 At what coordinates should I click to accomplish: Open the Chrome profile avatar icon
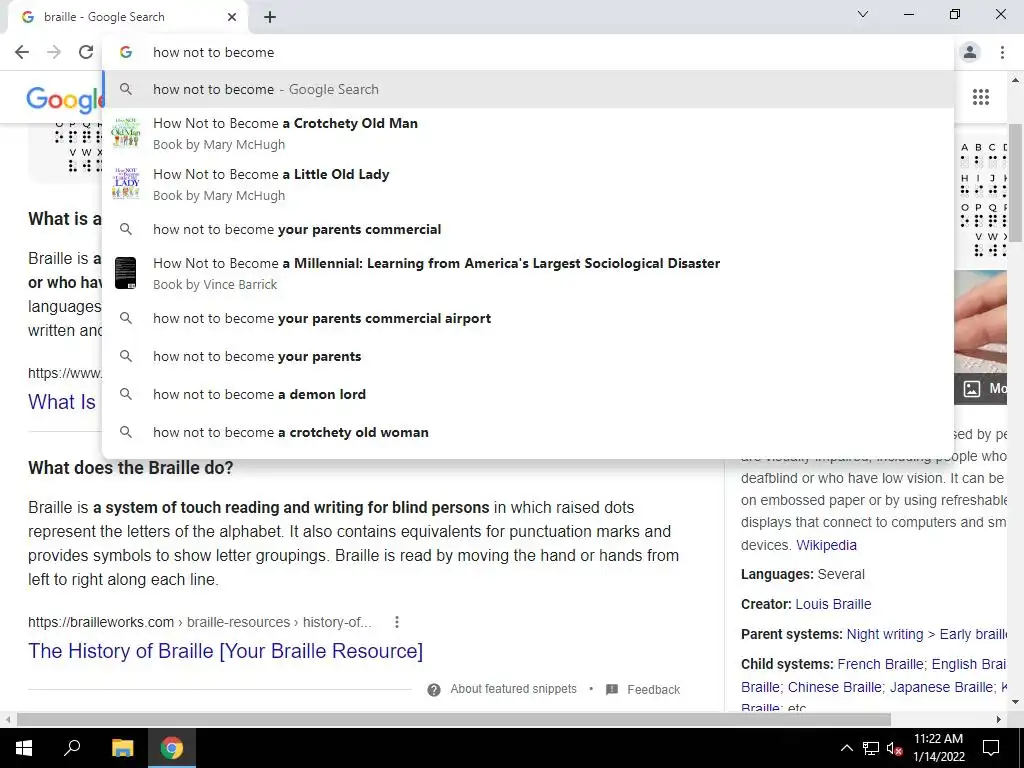pos(970,52)
